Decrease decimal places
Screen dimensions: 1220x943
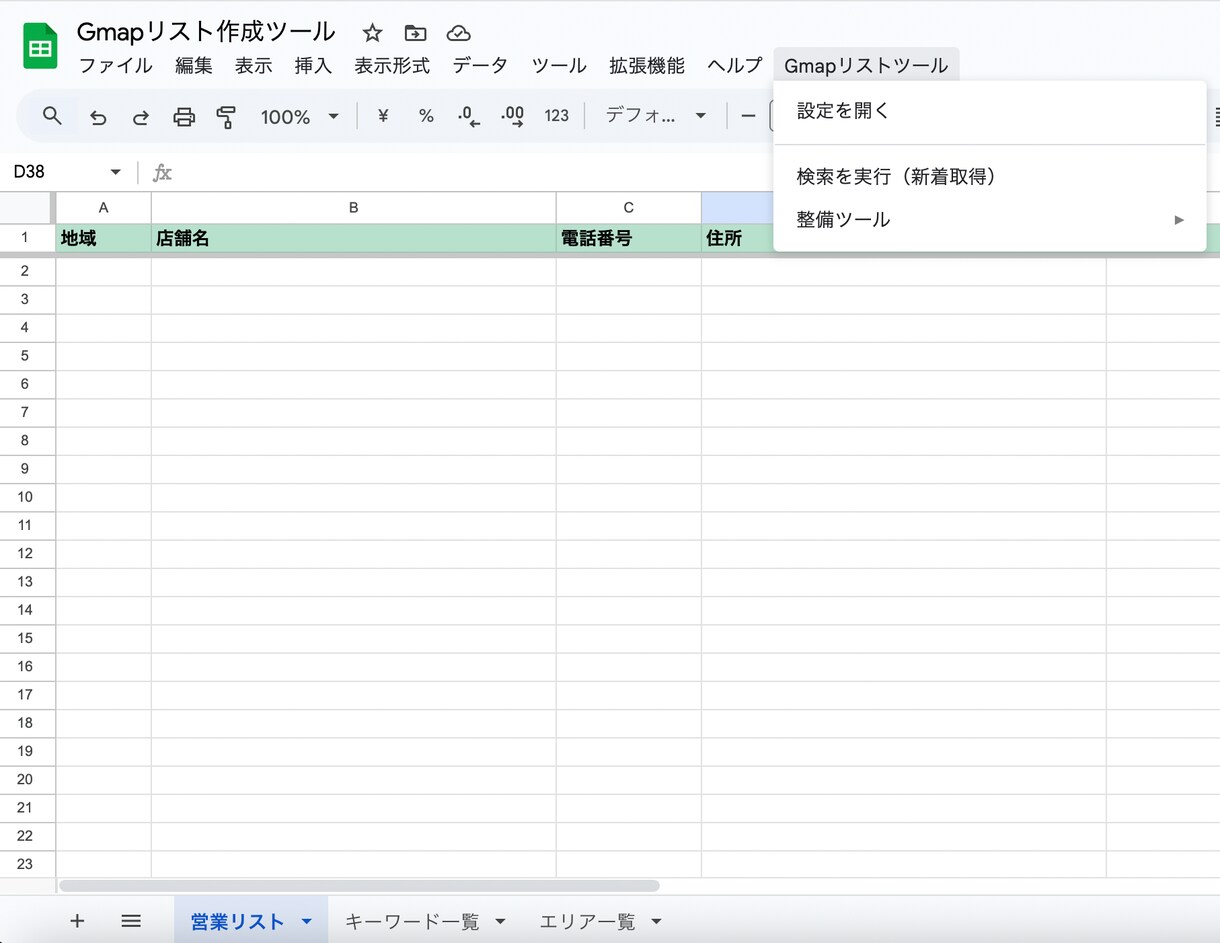click(468, 116)
